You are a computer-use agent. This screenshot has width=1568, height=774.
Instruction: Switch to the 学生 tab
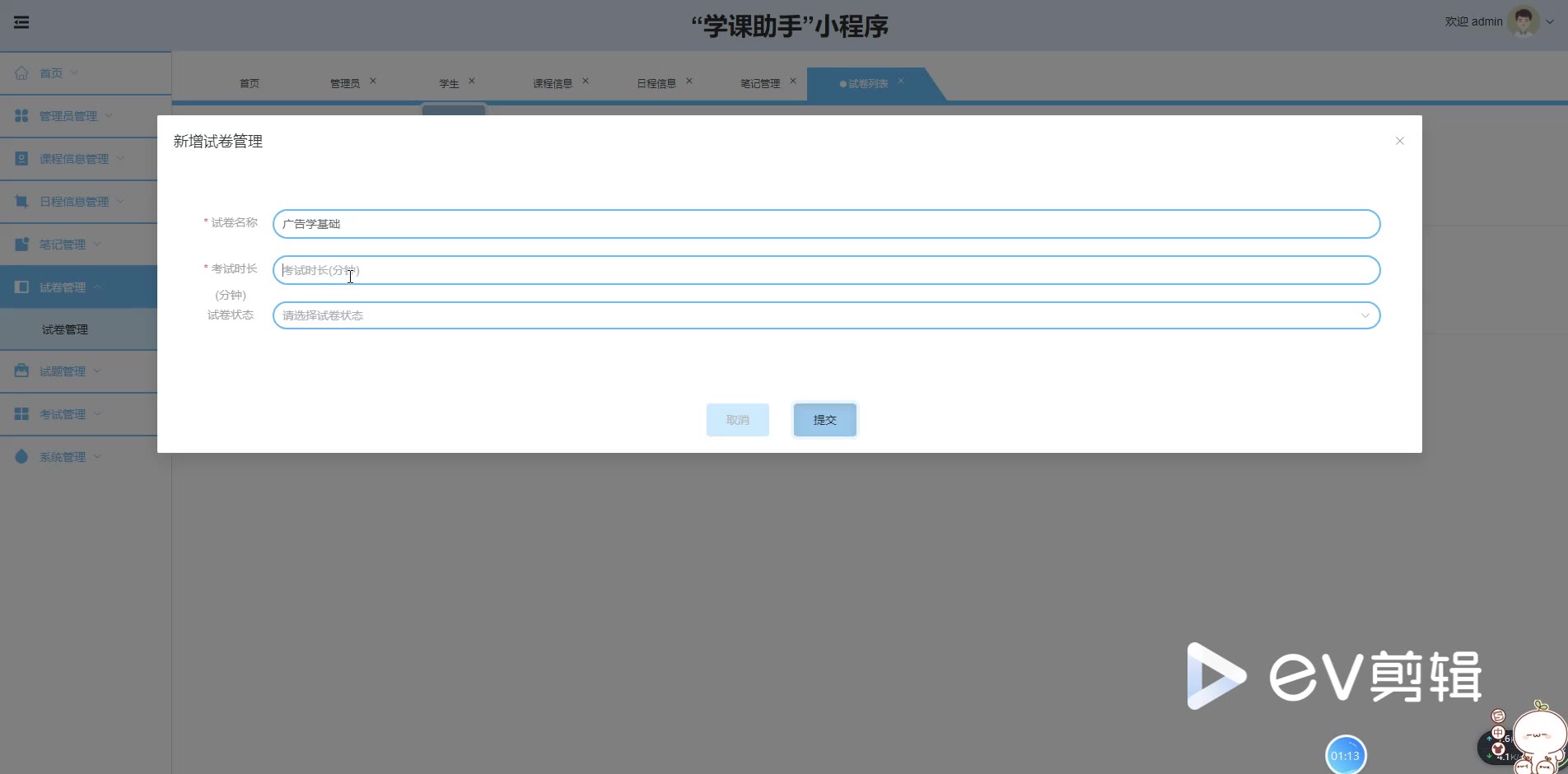[449, 83]
